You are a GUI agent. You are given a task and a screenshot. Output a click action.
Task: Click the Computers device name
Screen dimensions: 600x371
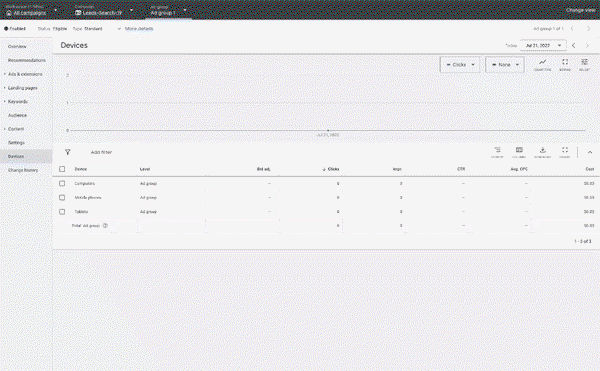[x=85, y=184]
